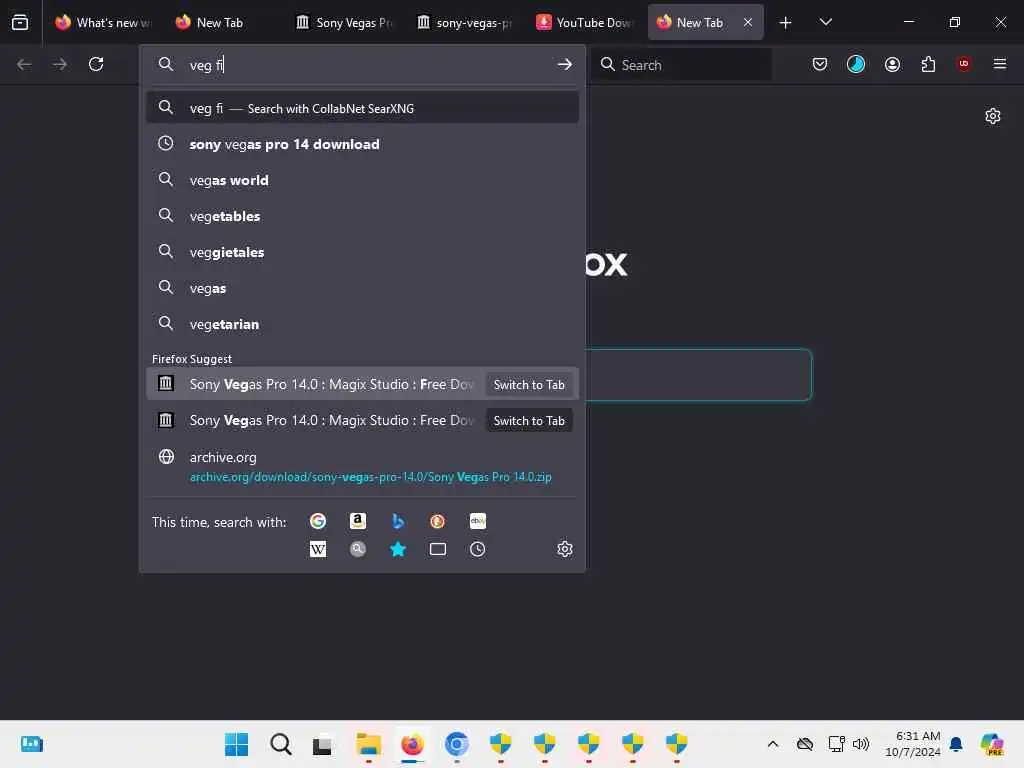The width and height of the screenshot is (1024, 768).
Task: Open search settings gear in dropdown
Action: coord(565,549)
